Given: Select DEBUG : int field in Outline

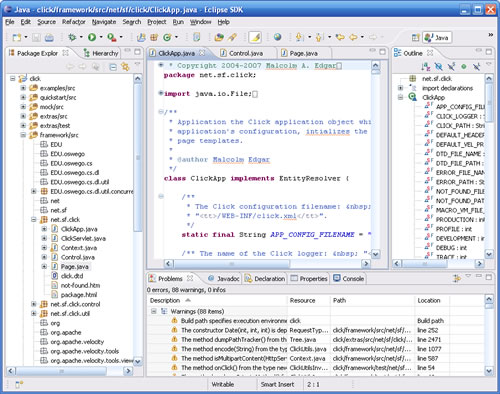Looking at the screenshot, I should point(451,248).
